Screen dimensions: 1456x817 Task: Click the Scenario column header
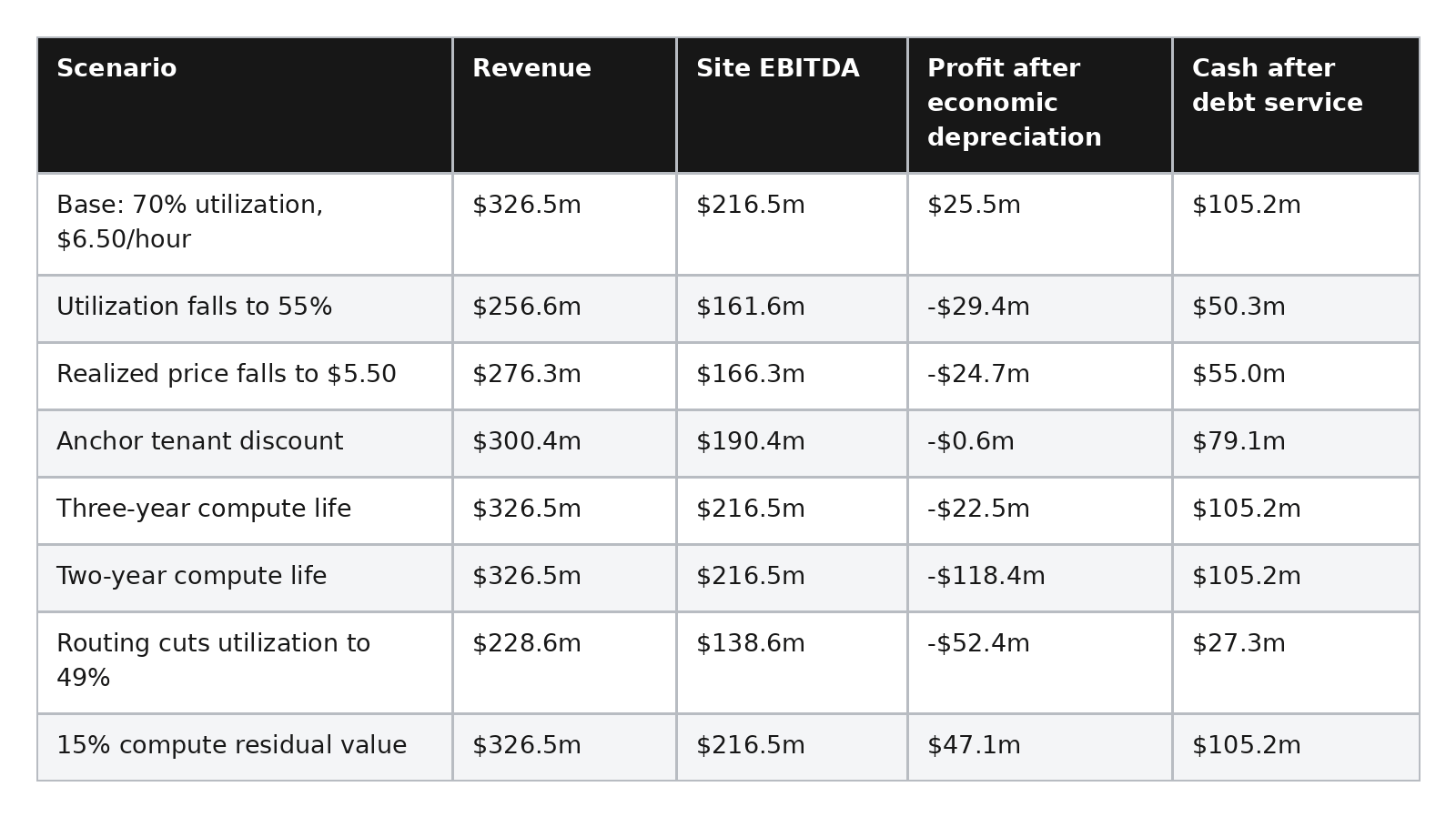click(x=245, y=105)
